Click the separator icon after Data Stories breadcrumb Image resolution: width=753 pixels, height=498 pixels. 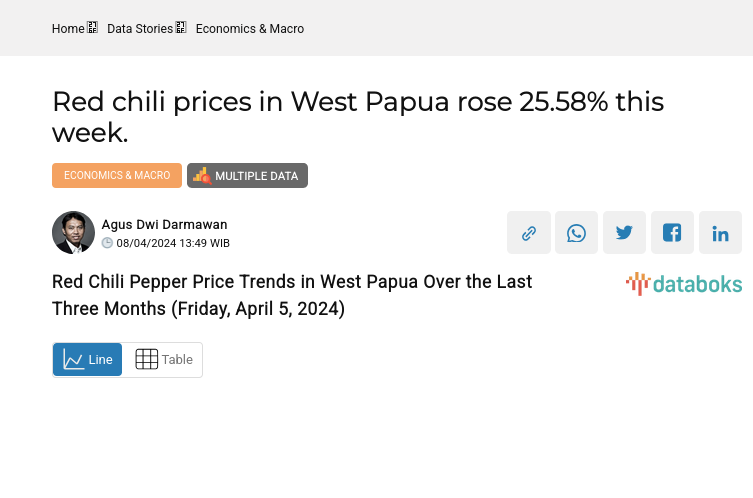tap(181, 28)
